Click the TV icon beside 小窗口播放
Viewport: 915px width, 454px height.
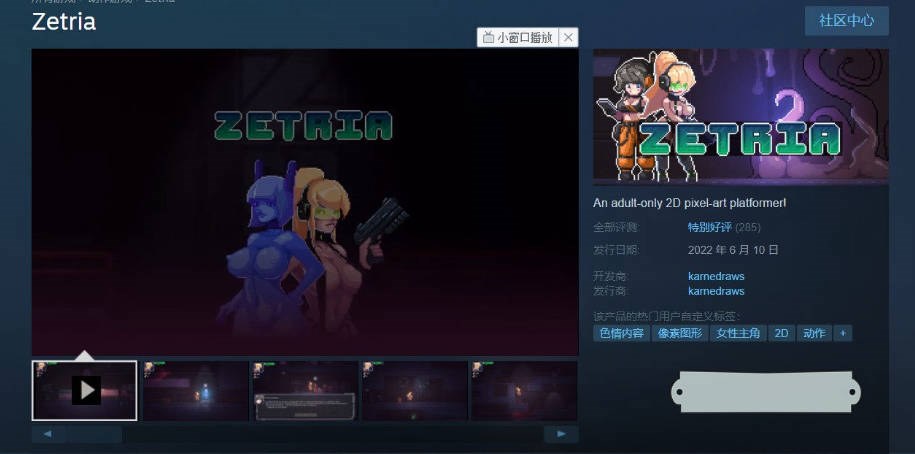[488, 38]
